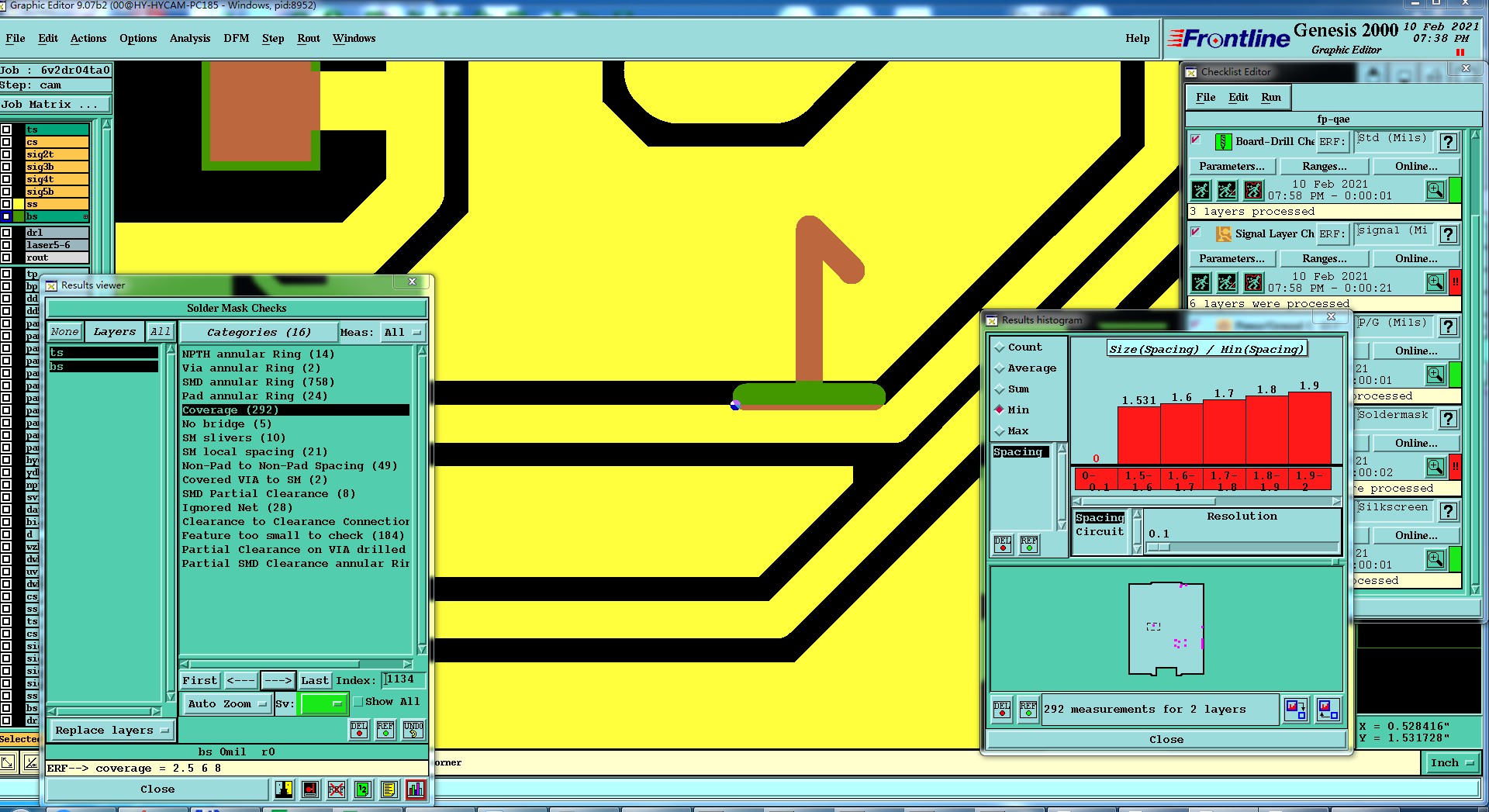Image resolution: width=1489 pixels, height=812 pixels.
Task: Click the REF icon beside '292 measurements for 2 layers'
Action: (1028, 710)
